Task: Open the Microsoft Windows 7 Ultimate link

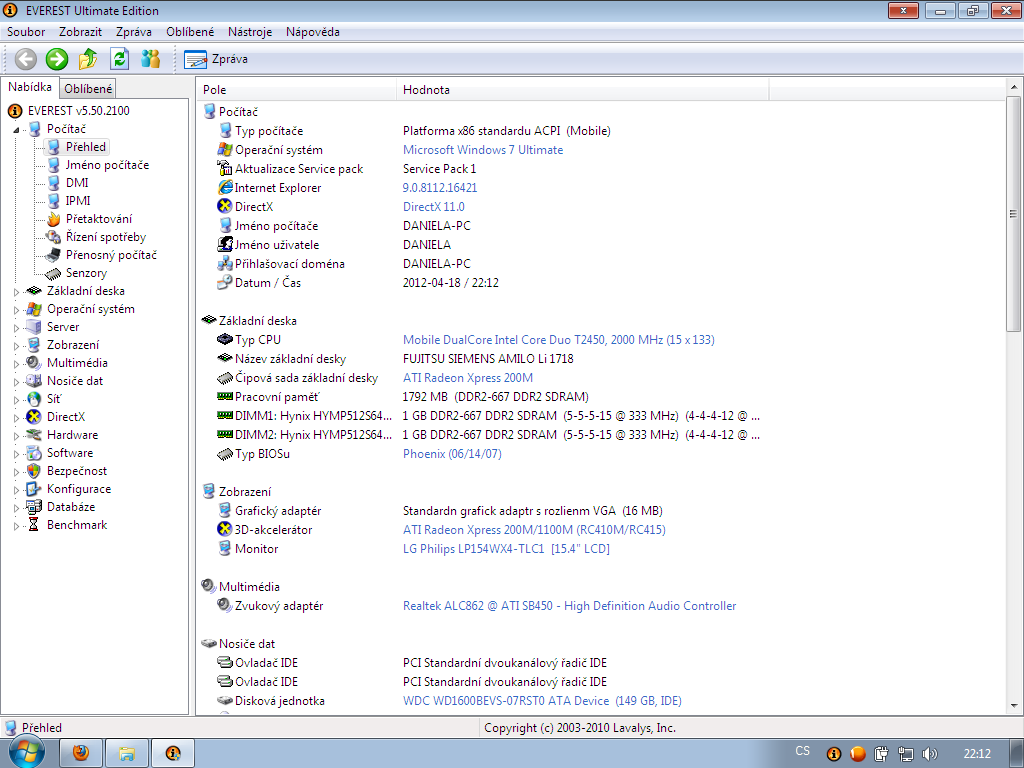Action: (483, 150)
